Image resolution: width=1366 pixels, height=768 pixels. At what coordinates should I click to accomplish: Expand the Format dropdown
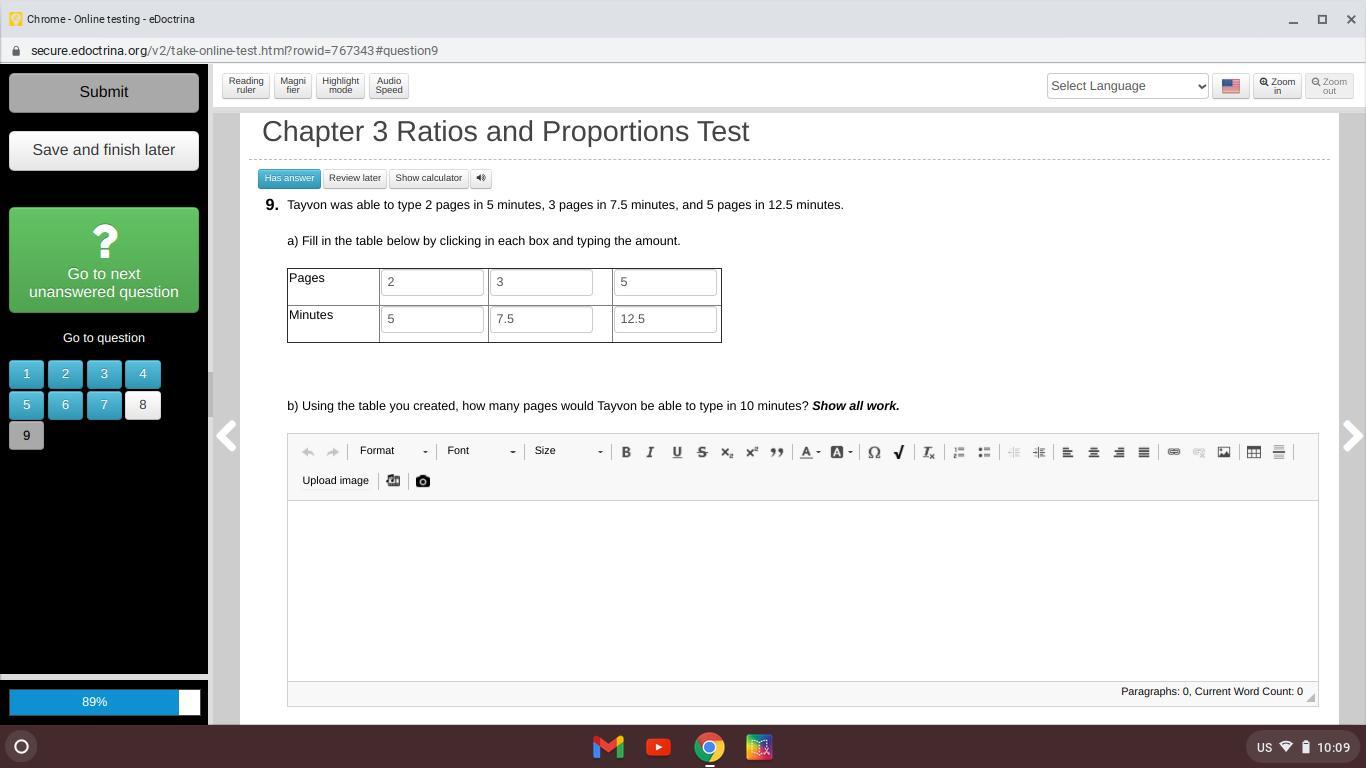click(393, 452)
